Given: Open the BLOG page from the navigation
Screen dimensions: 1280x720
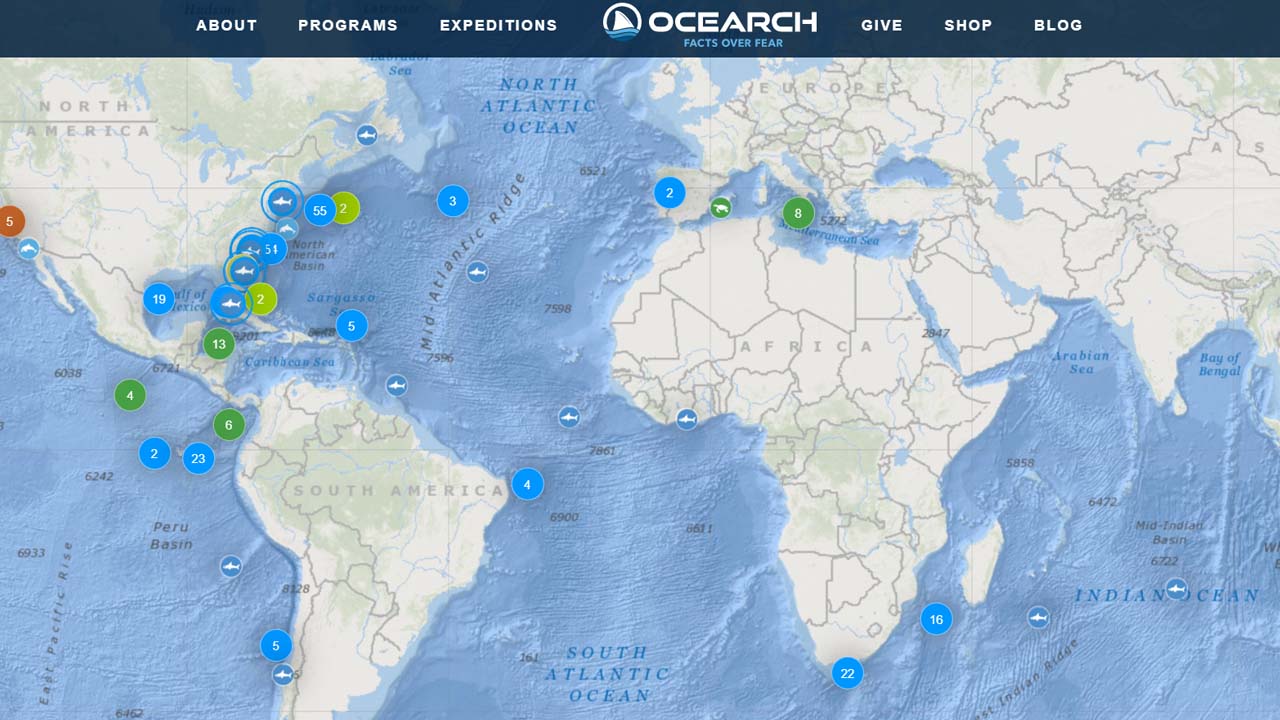Looking at the screenshot, I should click(1058, 25).
